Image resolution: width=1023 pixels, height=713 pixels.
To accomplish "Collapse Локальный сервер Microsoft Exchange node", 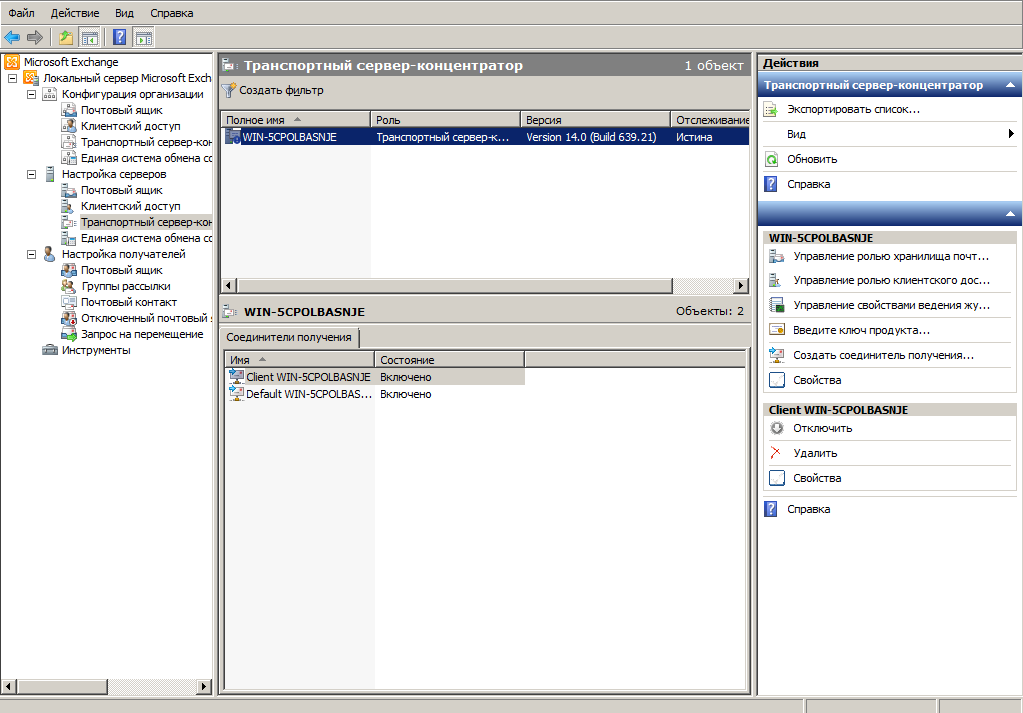I will pos(12,78).
